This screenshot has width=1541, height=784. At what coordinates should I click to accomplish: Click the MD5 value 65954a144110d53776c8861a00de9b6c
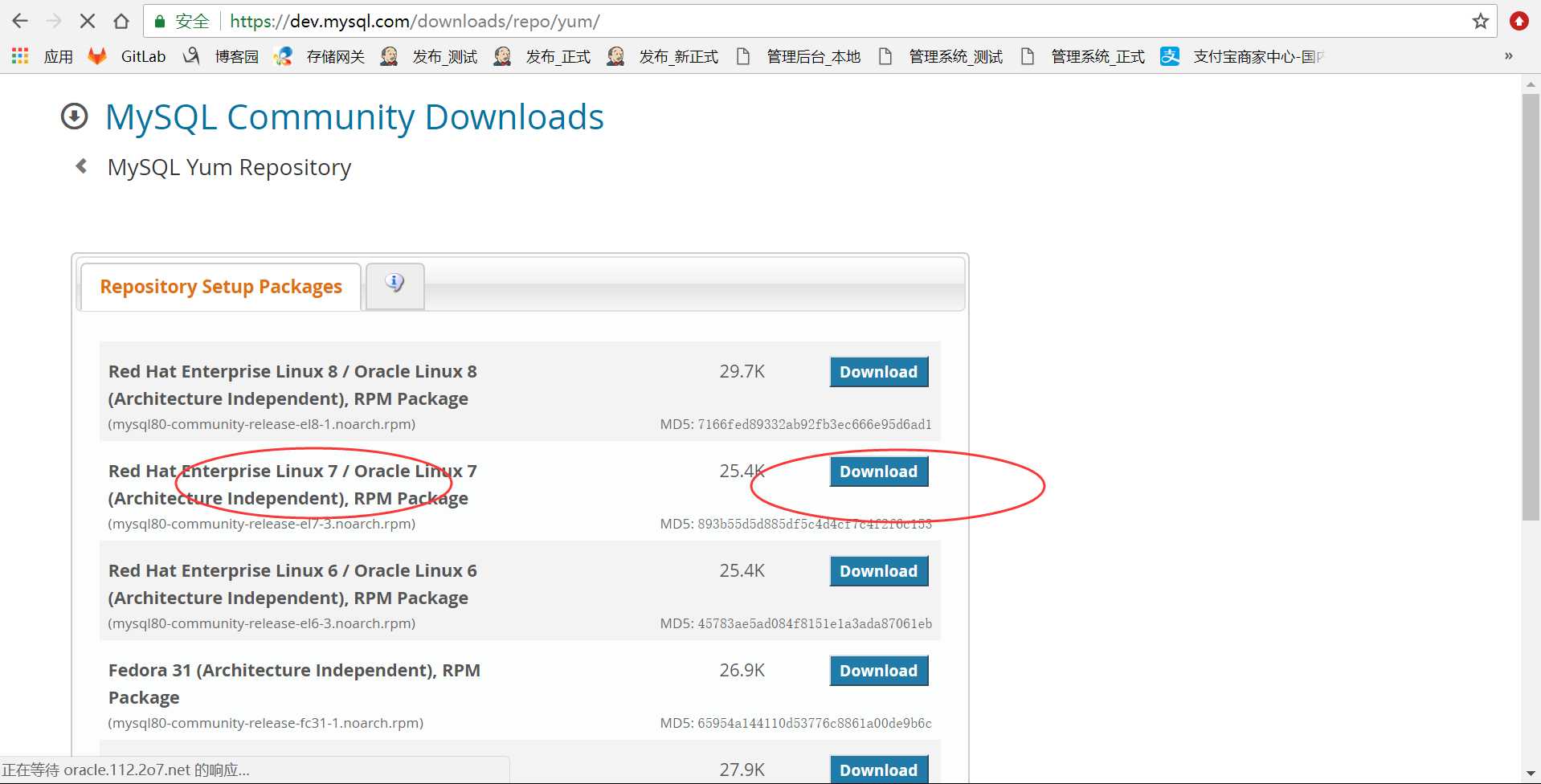[x=815, y=723]
